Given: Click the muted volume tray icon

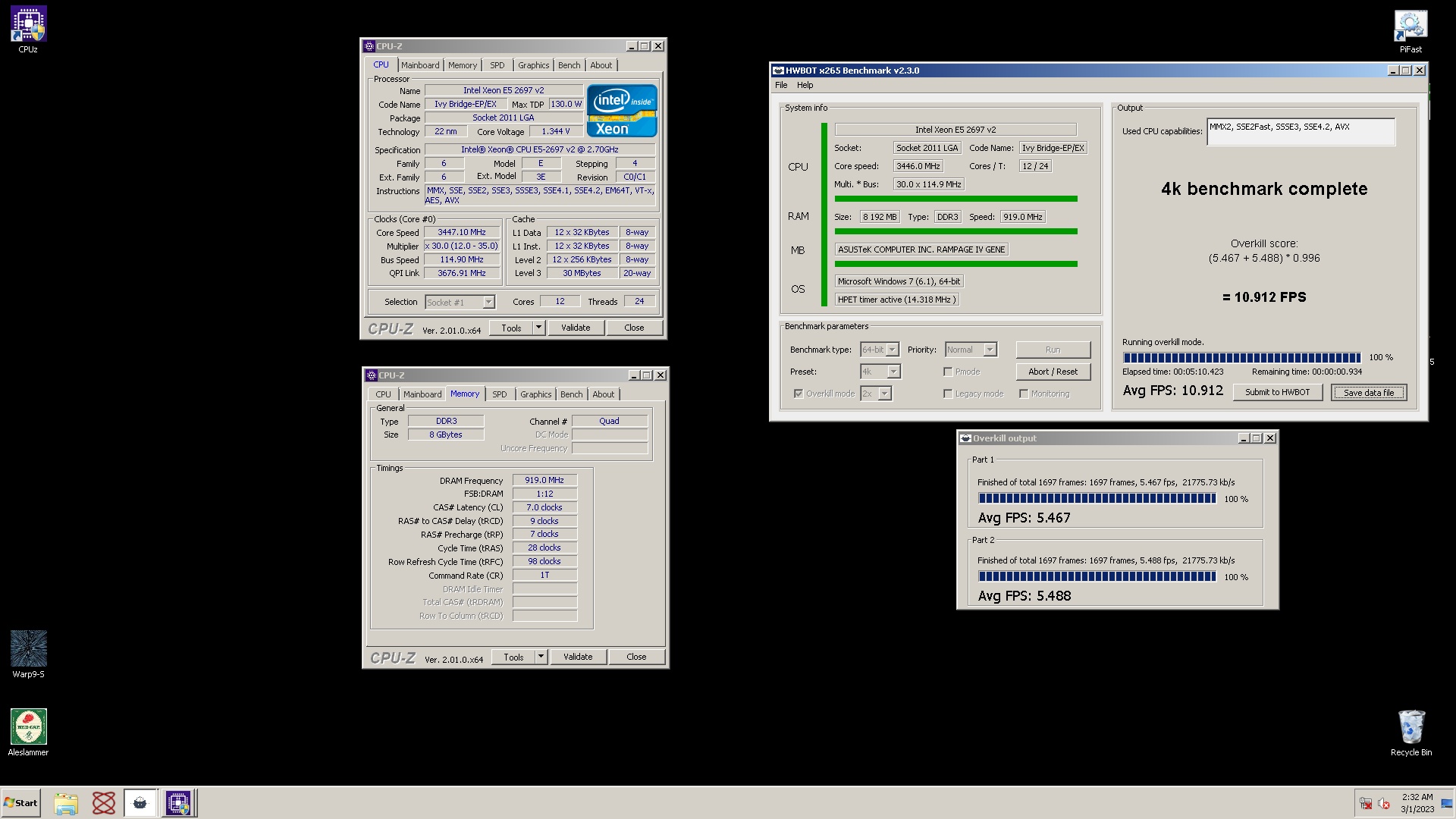Looking at the screenshot, I should pyautogui.click(x=1384, y=803).
